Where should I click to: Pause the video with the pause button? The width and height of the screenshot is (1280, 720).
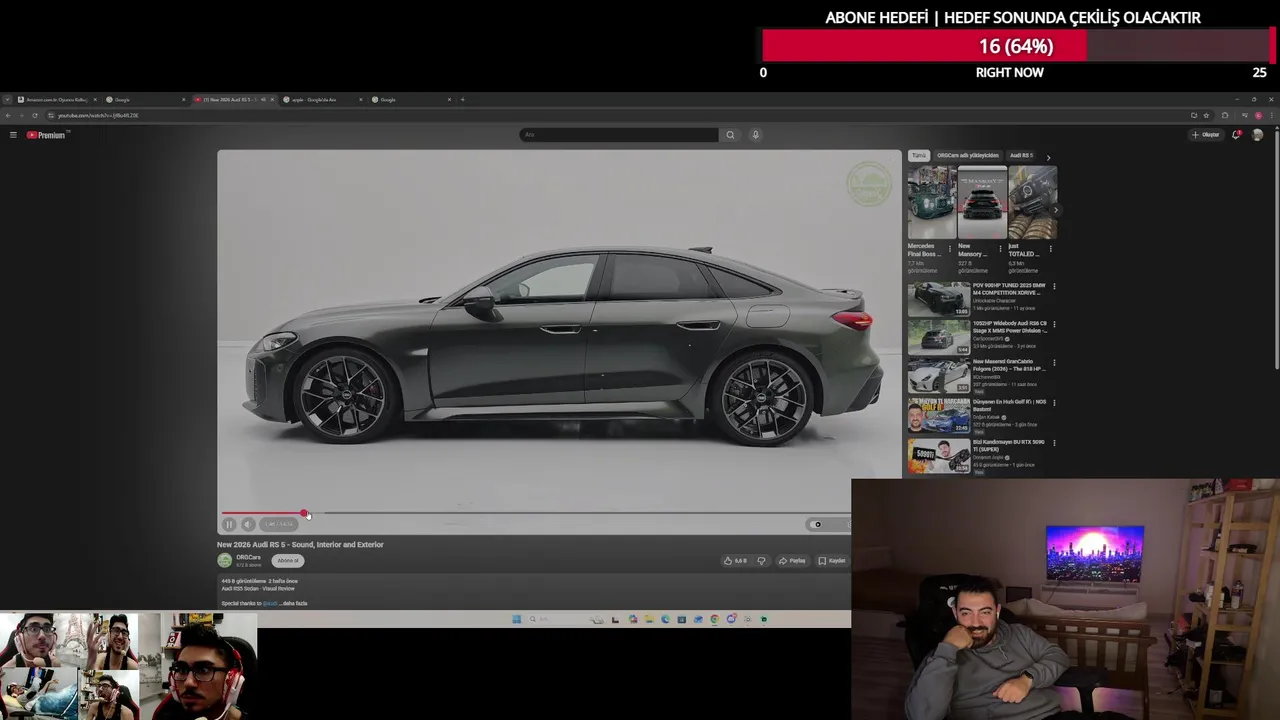229,524
